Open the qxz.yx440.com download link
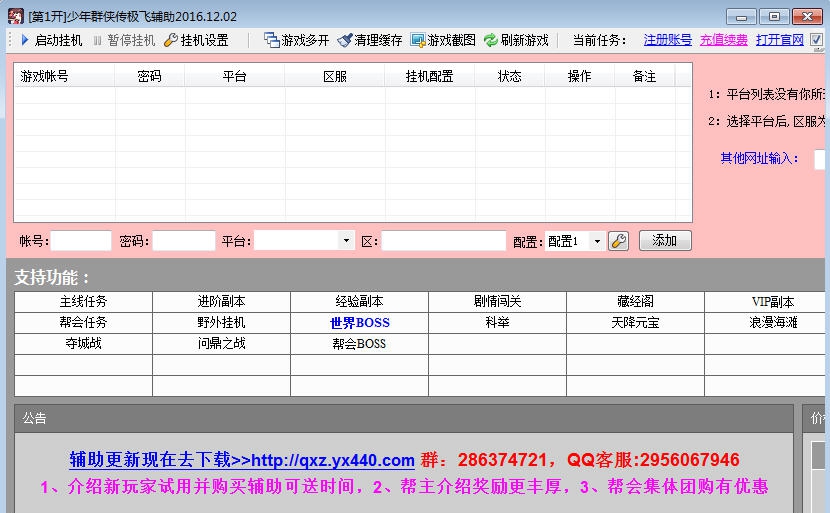The image size is (830, 513). point(242,460)
